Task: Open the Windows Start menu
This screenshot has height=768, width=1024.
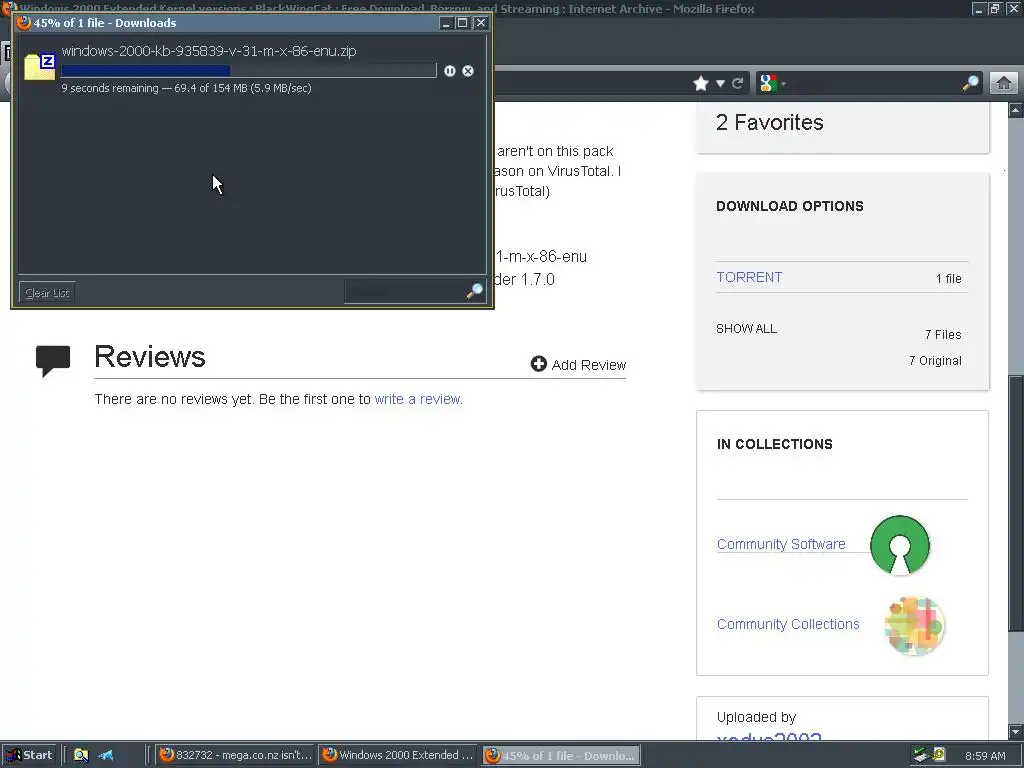Action: tap(29, 755)
